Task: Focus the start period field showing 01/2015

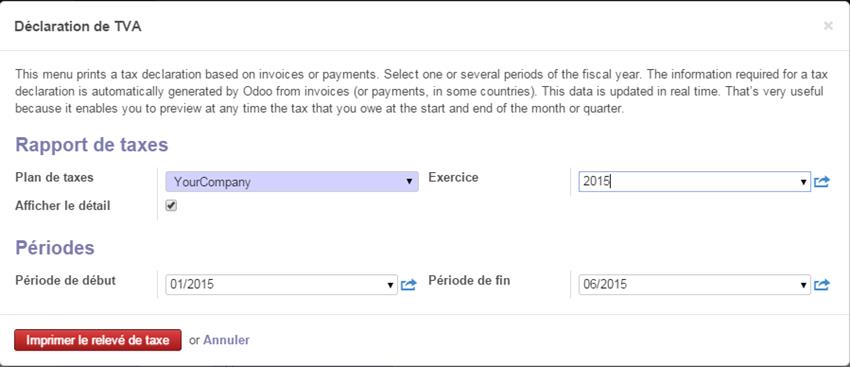Action: pos(282,285)
